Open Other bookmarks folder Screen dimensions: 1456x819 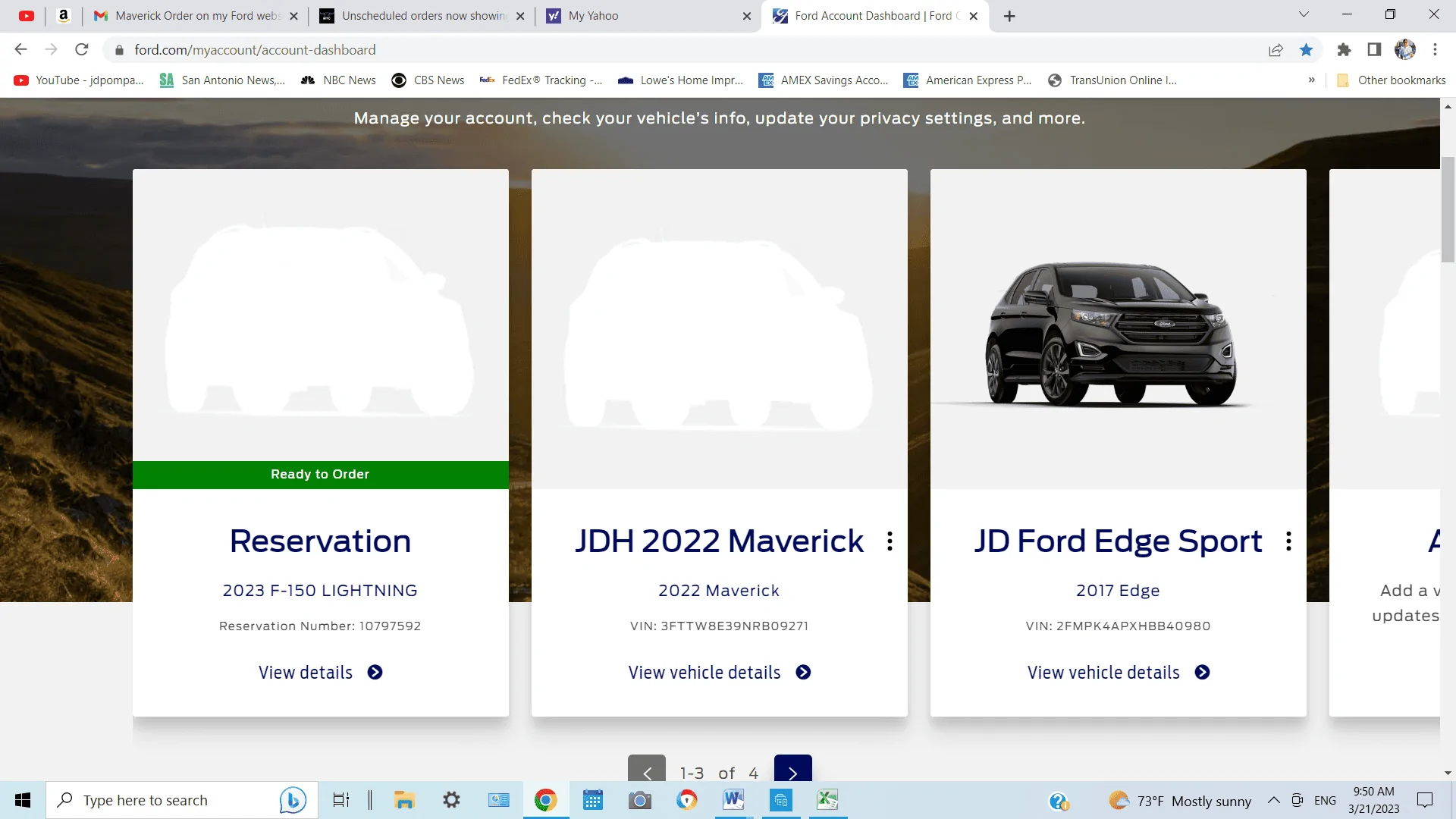click(1391, 80)
